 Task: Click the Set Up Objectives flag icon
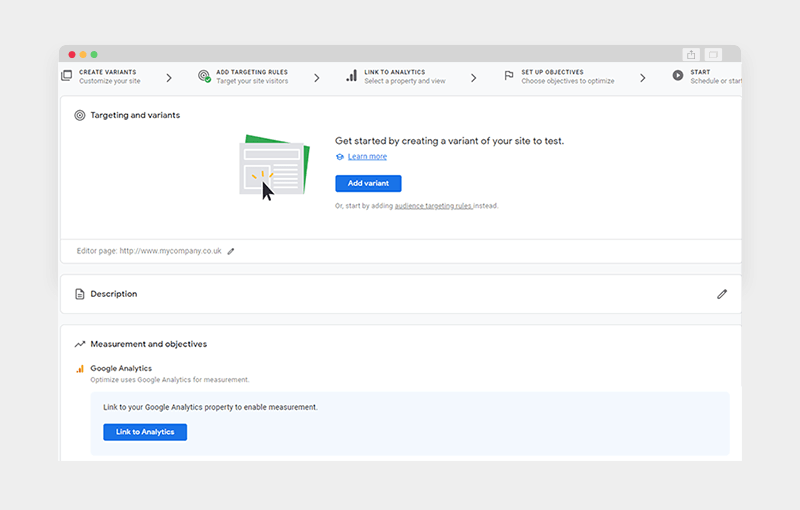509,75
